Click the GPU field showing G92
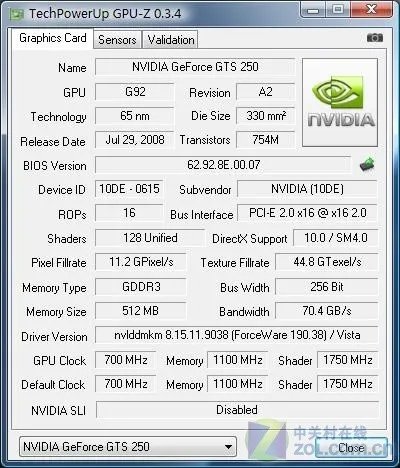This screenshot has height=468, width=400. [134, 92]
